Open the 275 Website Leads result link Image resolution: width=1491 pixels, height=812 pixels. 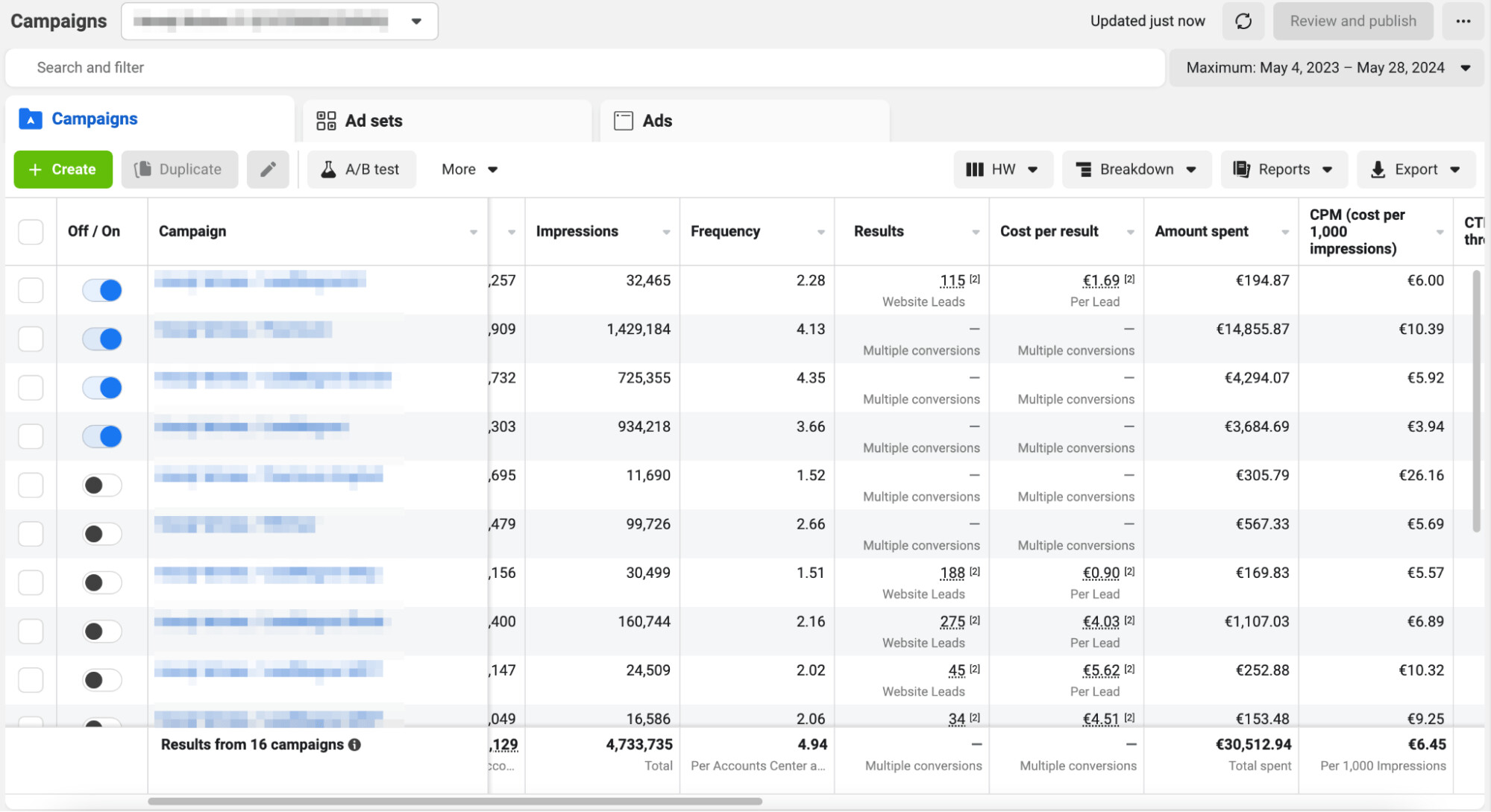[x=952, y=622]
